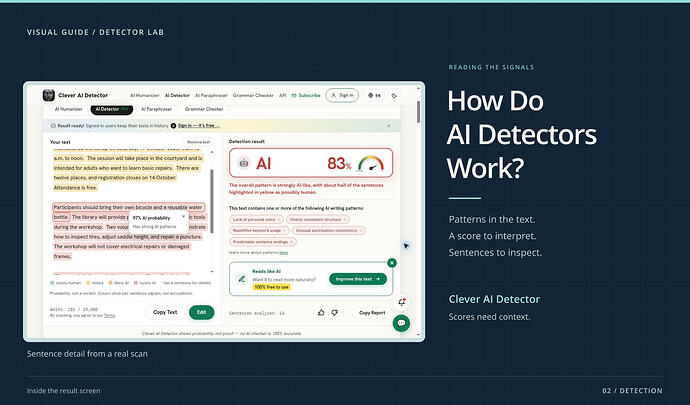This screenshot has height=405, width=690.
Task: Switch to the AI Paraphraser pill tab
Action: (x=156, y=109)
